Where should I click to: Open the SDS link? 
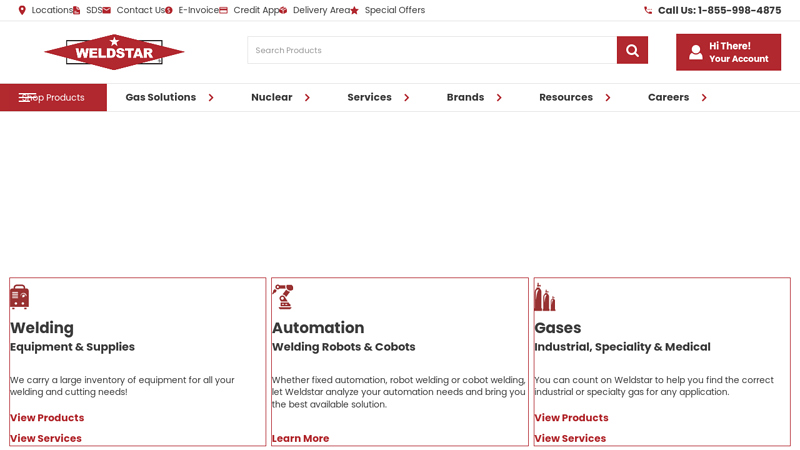pos(94,10)
